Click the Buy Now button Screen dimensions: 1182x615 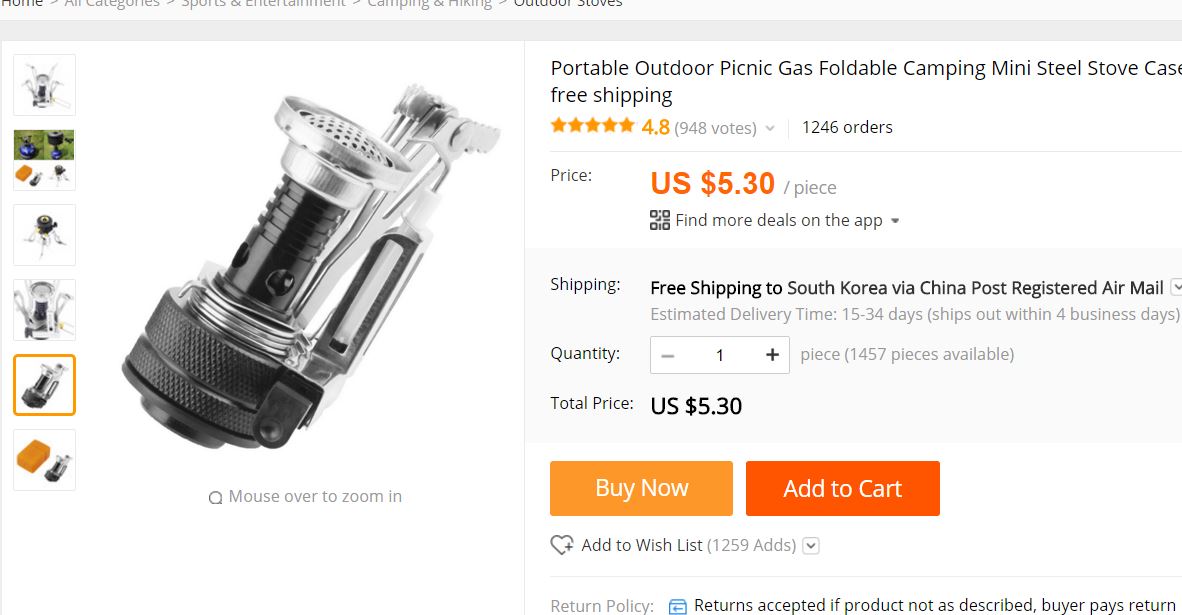(x=641, y=488)
